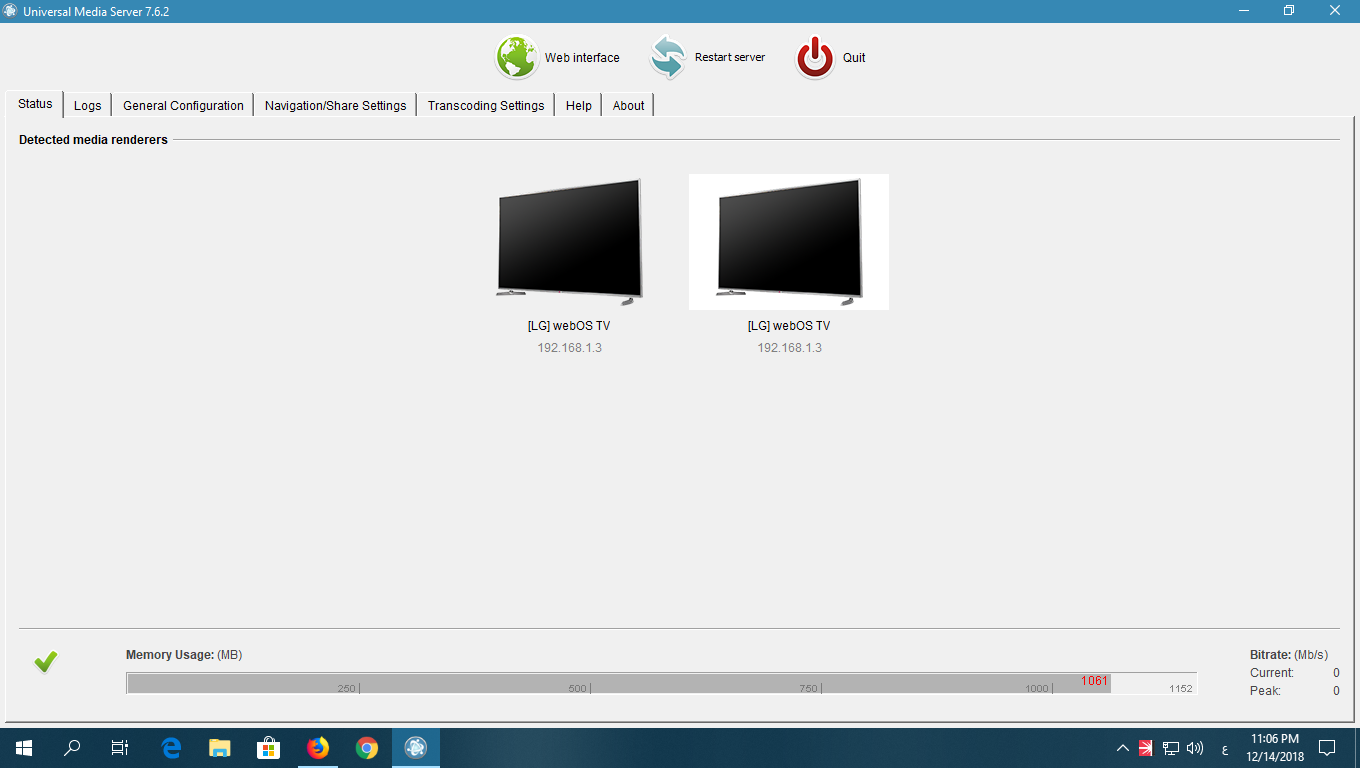Click the memory usage progress bar
Screen dimensions: 1360x768
[661, 683]
